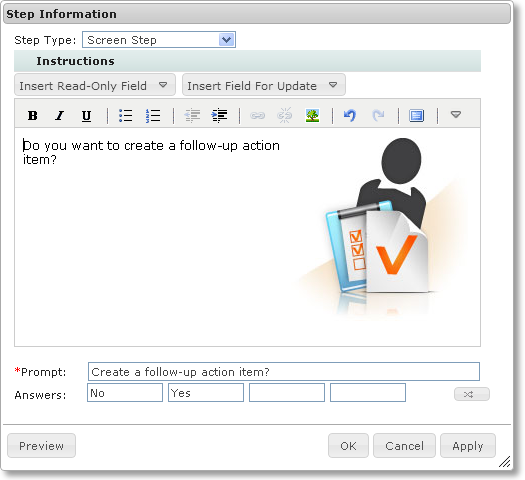Click the Apply button
525x480 pixels.
pos(468,446)
